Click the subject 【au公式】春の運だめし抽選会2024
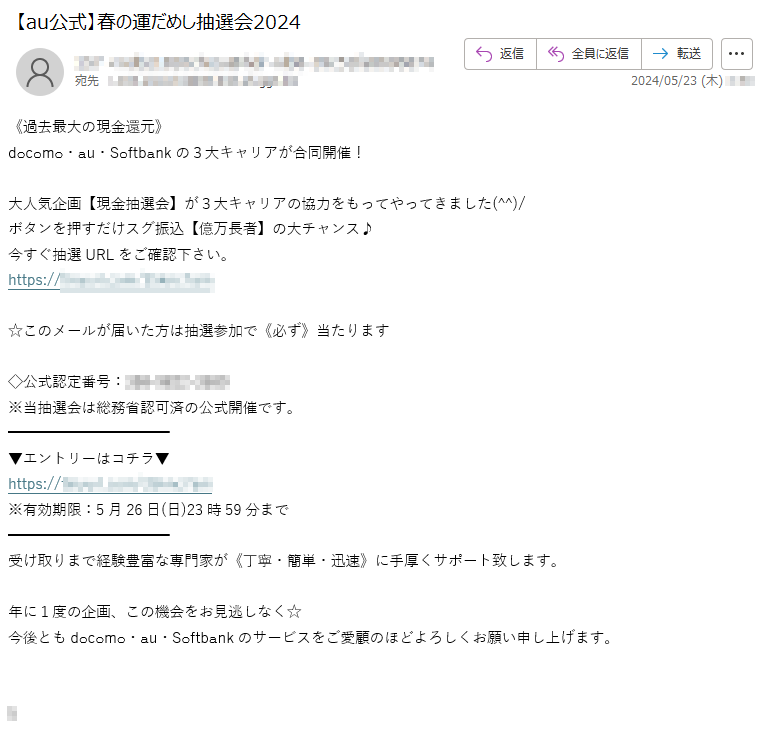This screenshot has width=762, height=730. click(156, 22)
